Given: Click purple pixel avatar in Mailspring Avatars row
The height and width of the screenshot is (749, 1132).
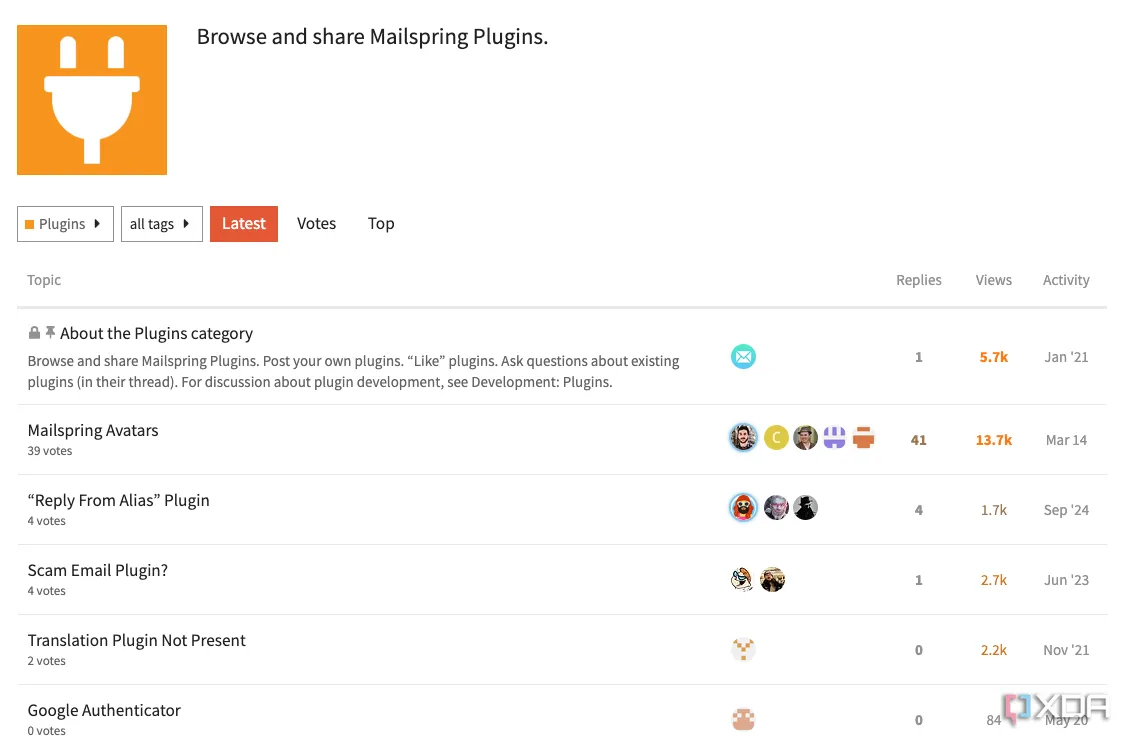Looking at the screenshot, I should [834, 437].
